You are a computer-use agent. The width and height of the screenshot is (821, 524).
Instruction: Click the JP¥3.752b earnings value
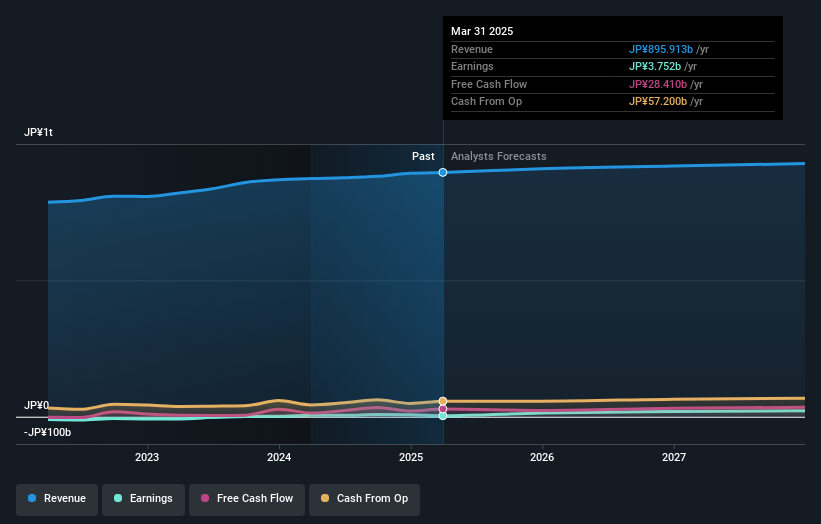[655, 66]
